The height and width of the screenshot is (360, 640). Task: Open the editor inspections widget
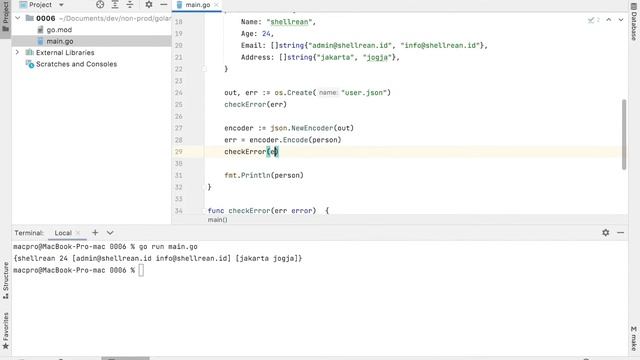[x=593, y=20]
